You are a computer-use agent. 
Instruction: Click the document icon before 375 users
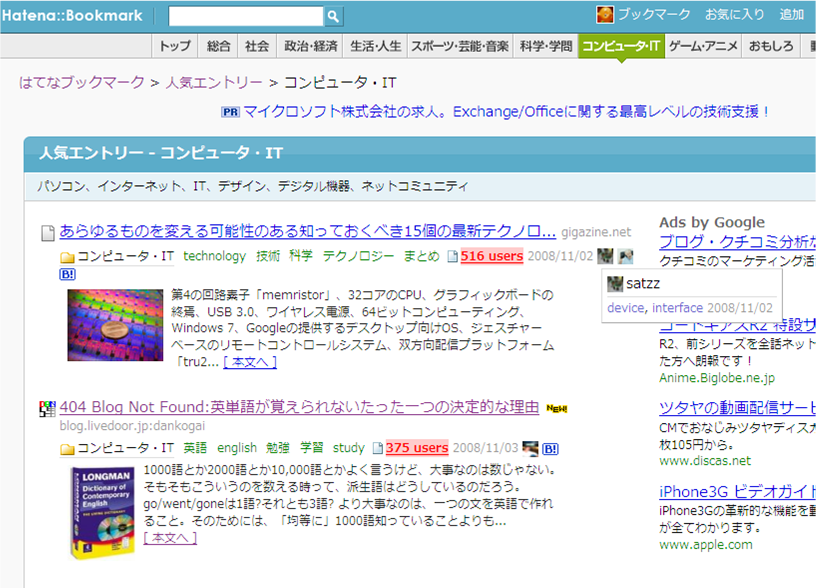[x=378, y=448]
